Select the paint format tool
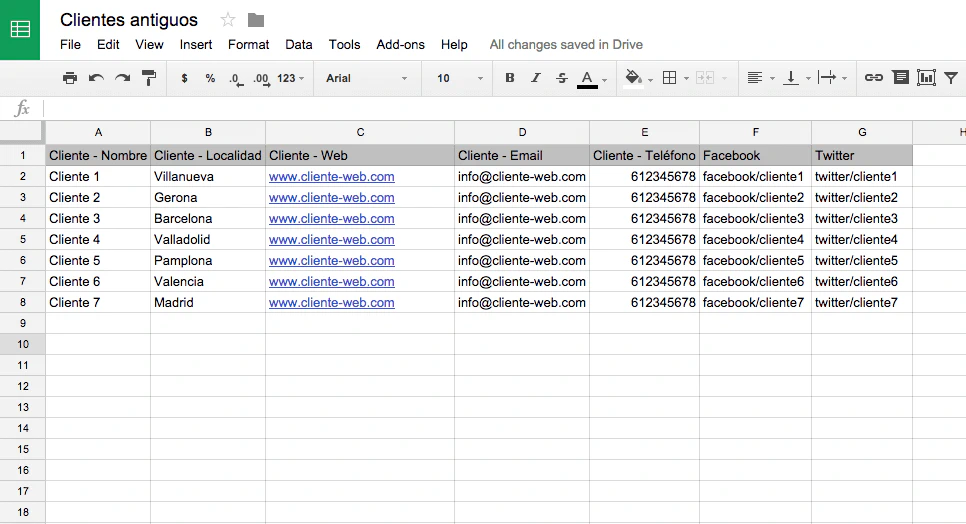The image size is (966, 524). tap(149, 78)
